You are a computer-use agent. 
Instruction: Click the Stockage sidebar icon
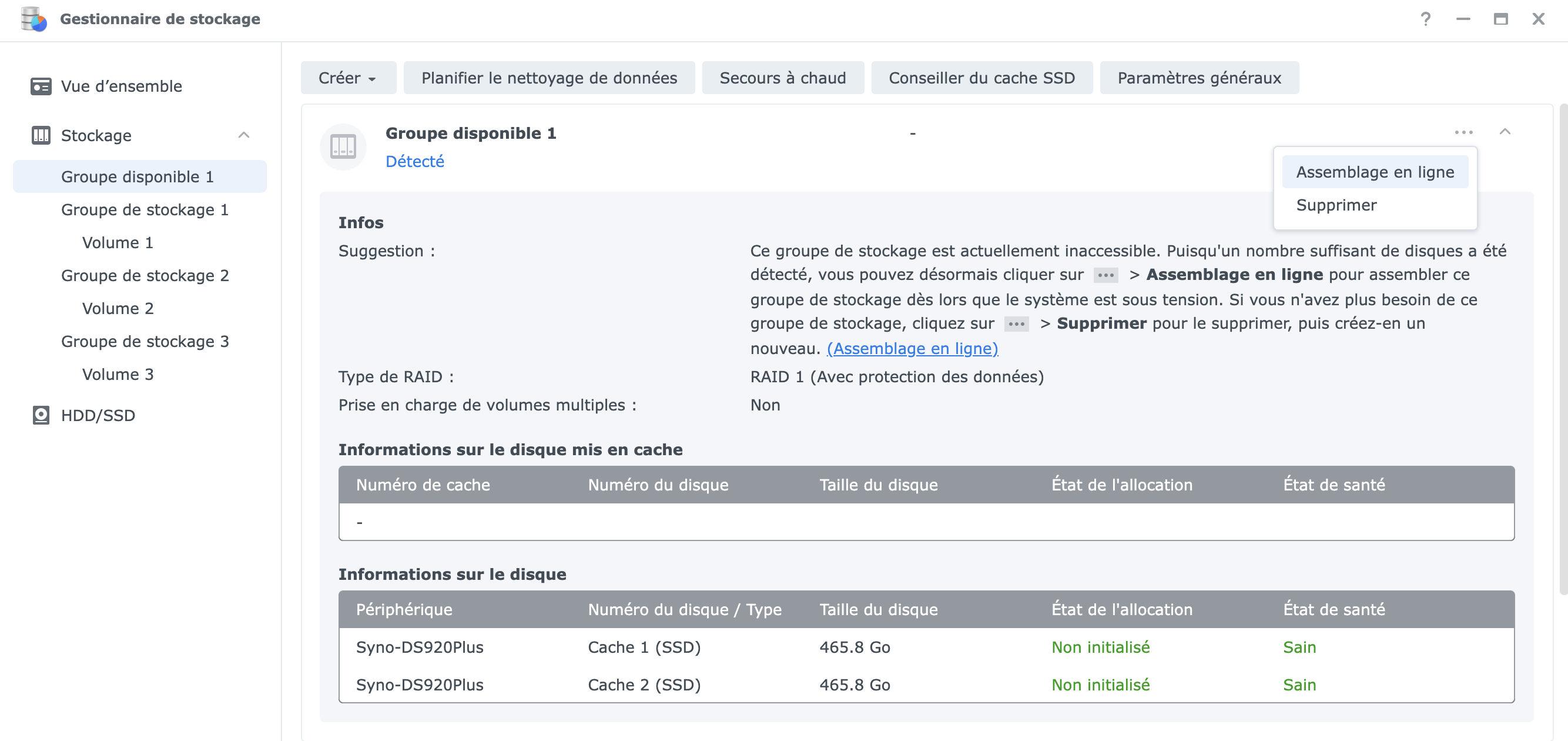tap(41, 135)
